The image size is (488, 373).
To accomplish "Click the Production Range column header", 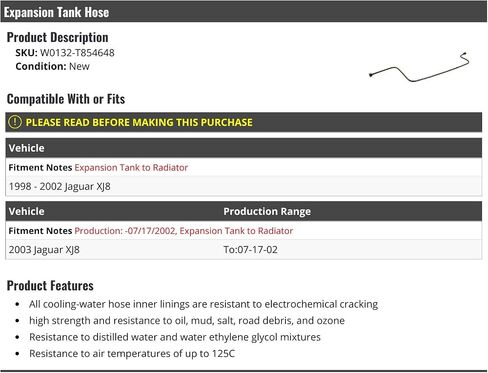I will click(x=267, y=211).
